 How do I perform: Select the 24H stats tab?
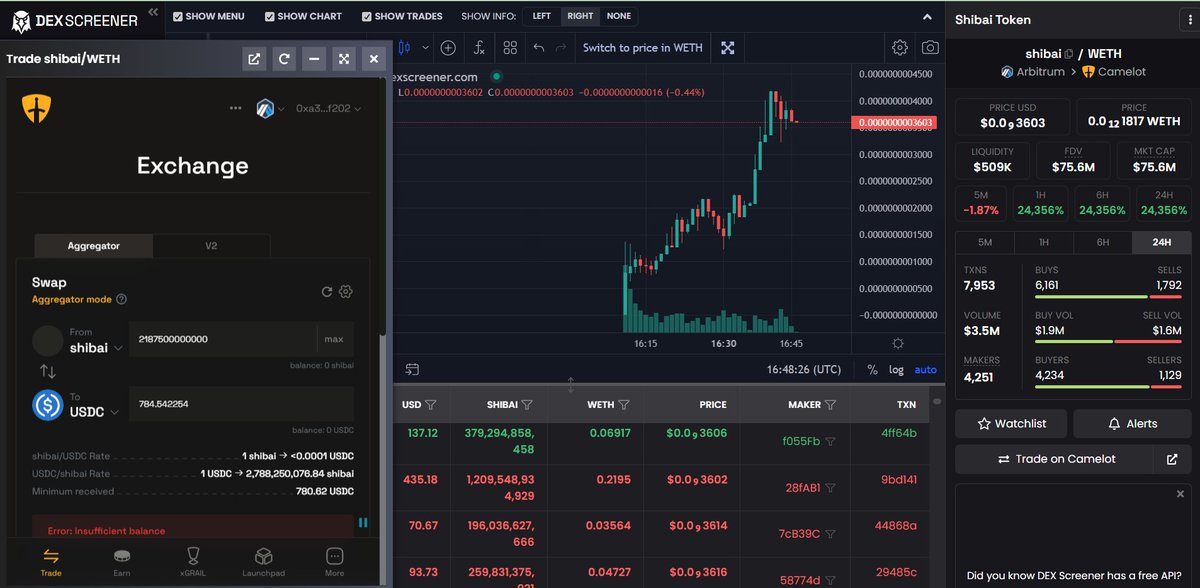tap(1161, 242)
